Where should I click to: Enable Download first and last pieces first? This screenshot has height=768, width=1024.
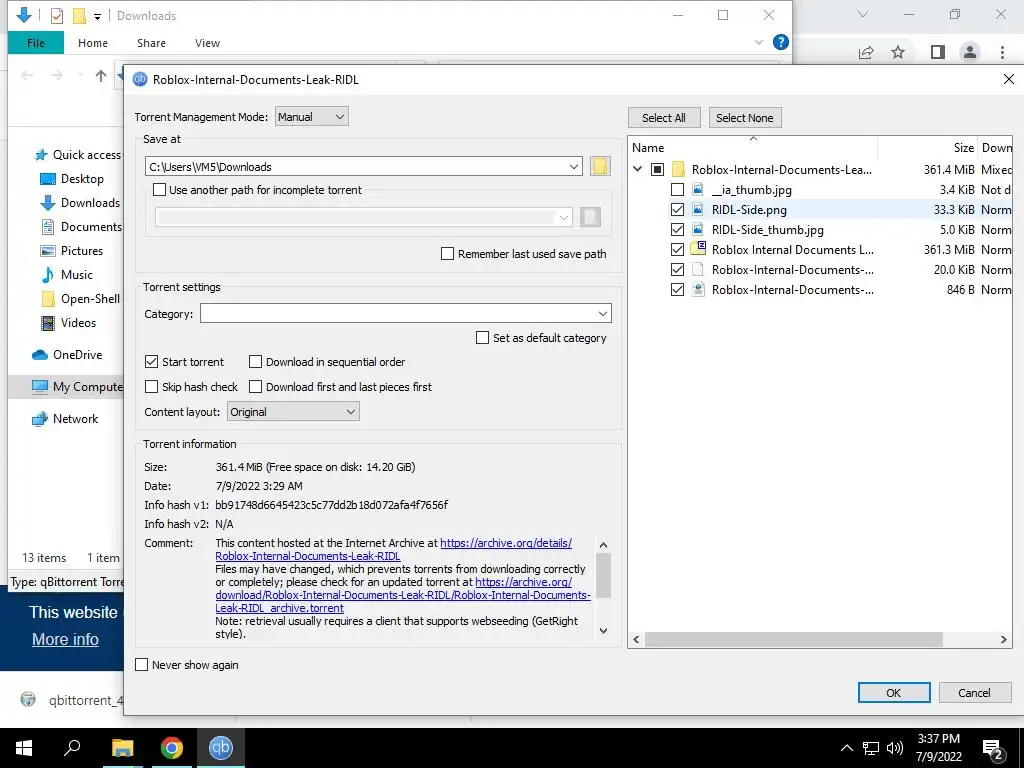[x=255, y=387]
